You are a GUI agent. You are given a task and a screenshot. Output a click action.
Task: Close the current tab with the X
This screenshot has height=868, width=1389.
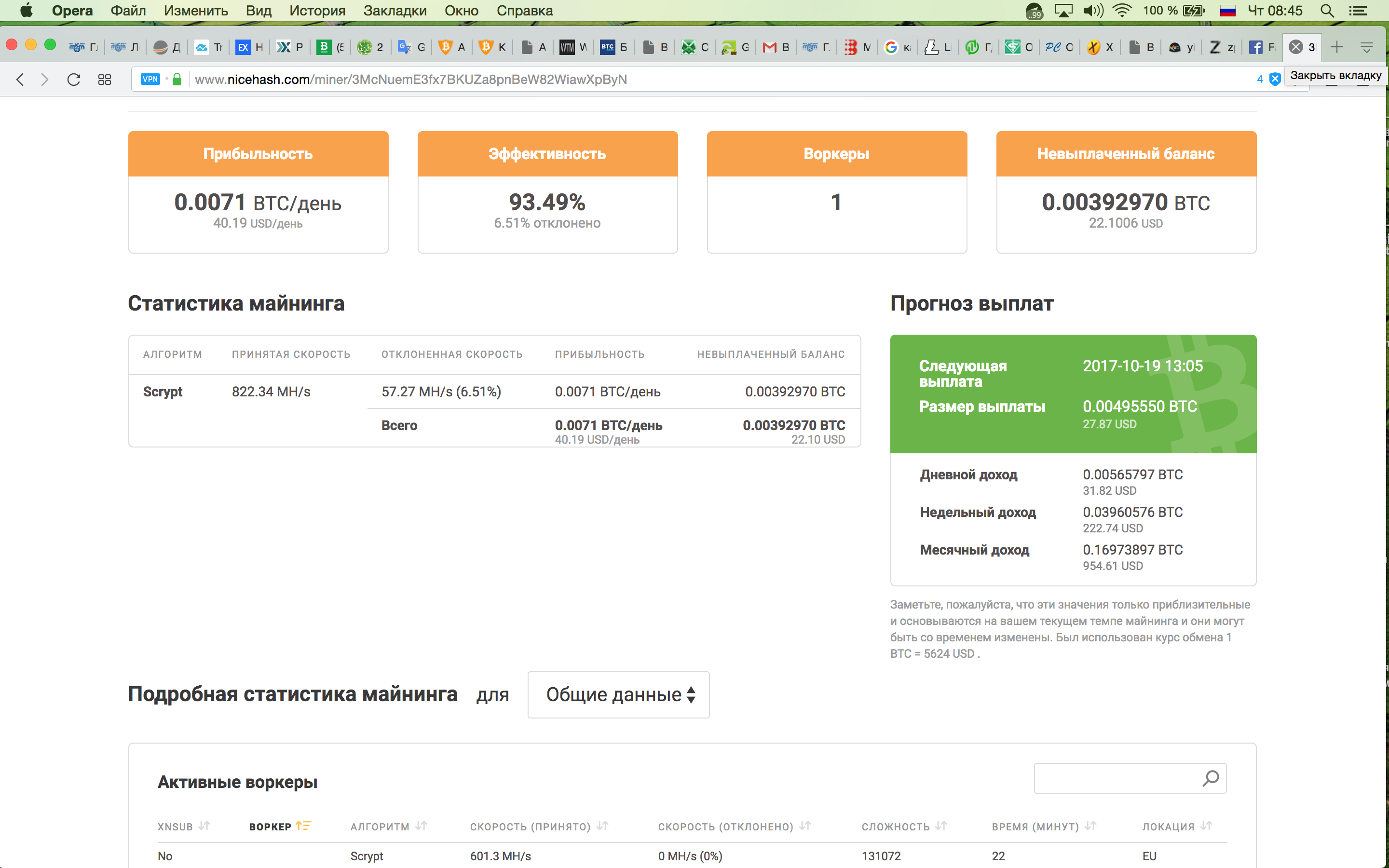(x=1295, y=47)
